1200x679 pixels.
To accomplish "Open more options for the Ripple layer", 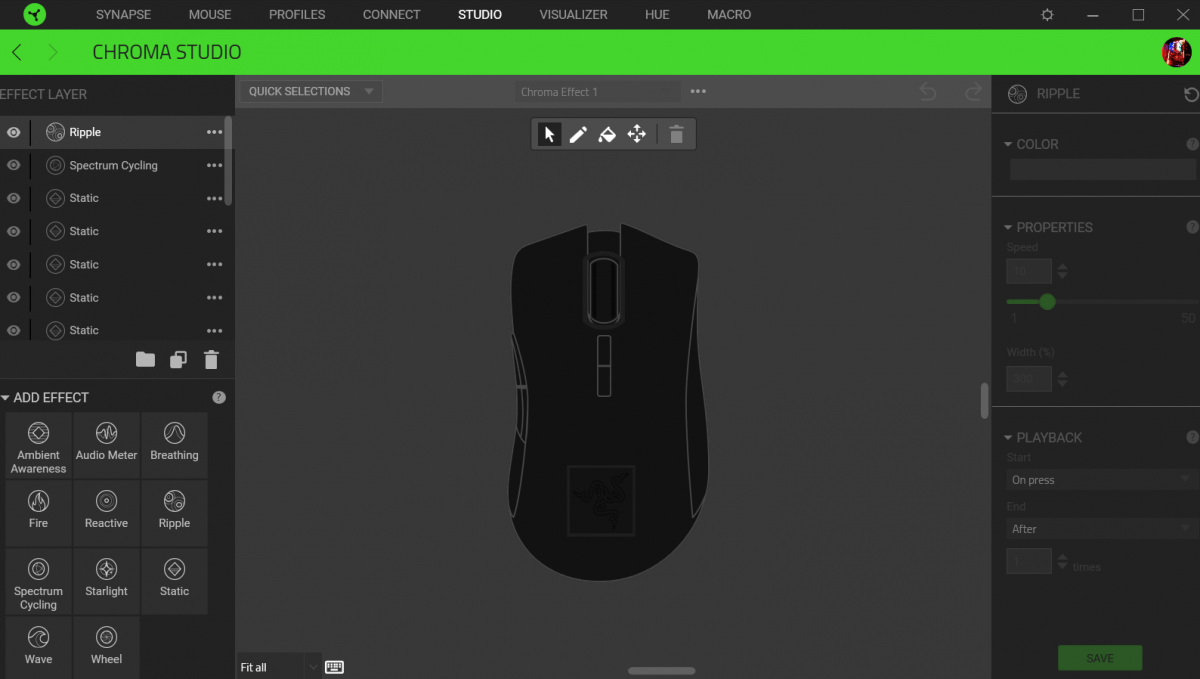I will (214, 132).
